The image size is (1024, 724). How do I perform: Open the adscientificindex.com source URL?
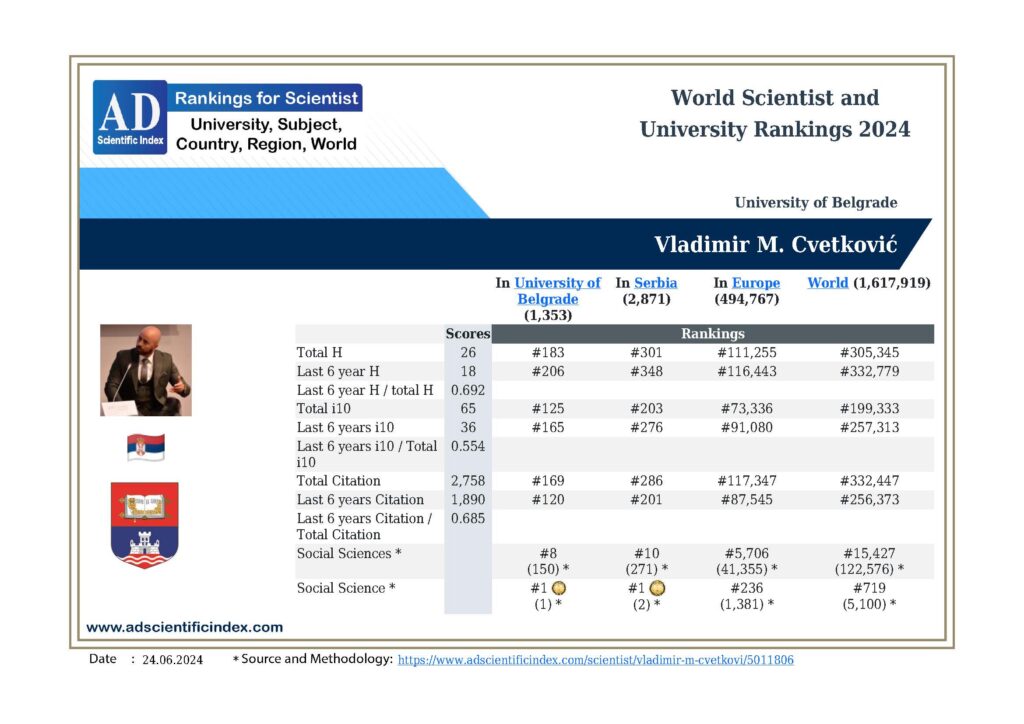[596, 660]
